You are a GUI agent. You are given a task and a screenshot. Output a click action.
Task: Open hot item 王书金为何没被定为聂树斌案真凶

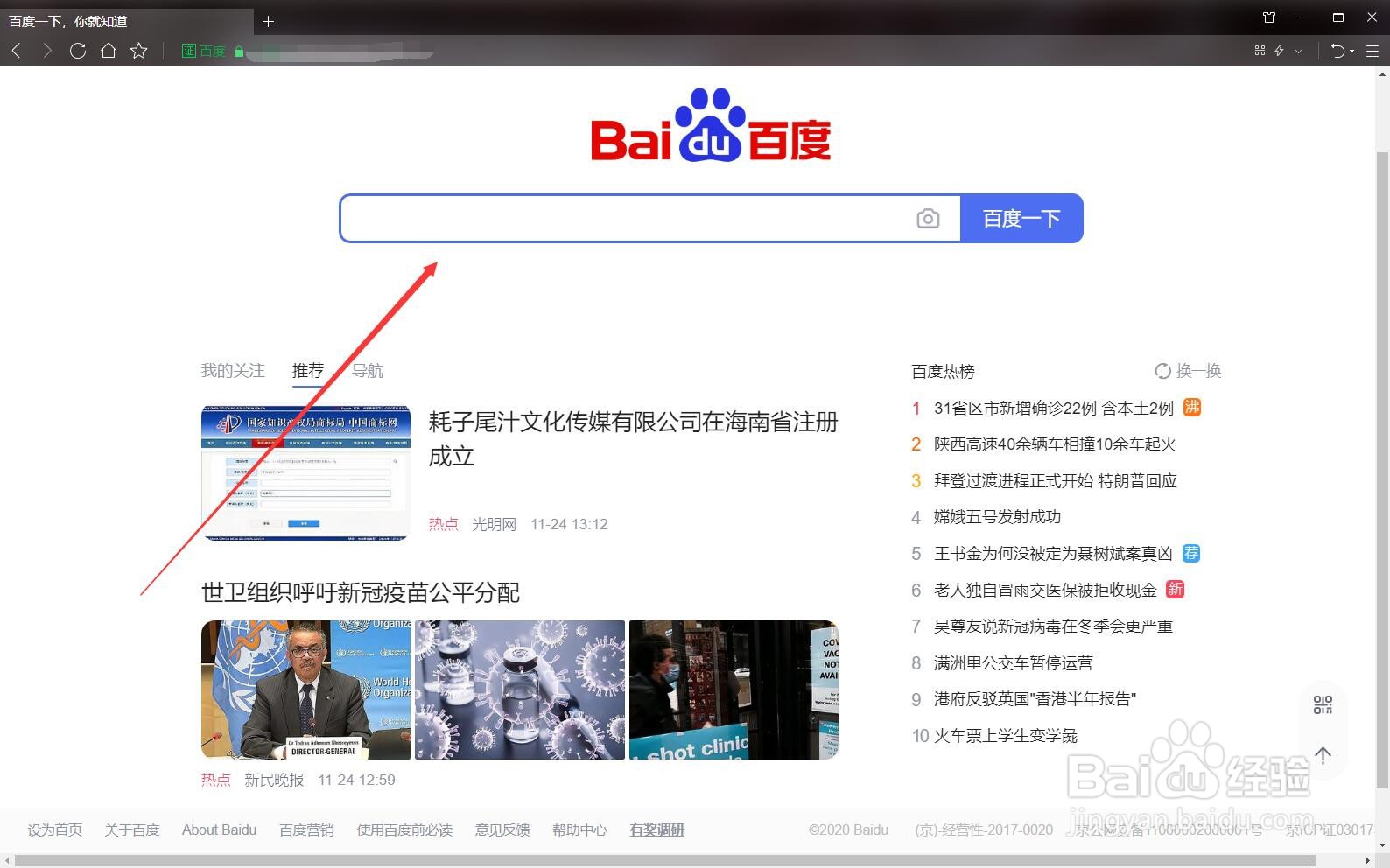1053,554
